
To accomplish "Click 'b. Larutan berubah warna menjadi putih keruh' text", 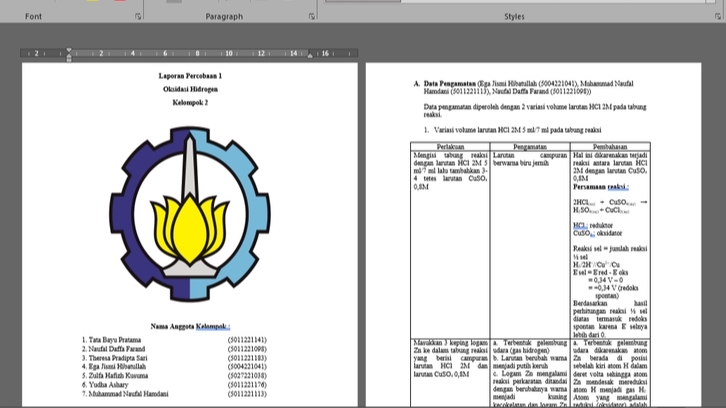I will 530,362.
